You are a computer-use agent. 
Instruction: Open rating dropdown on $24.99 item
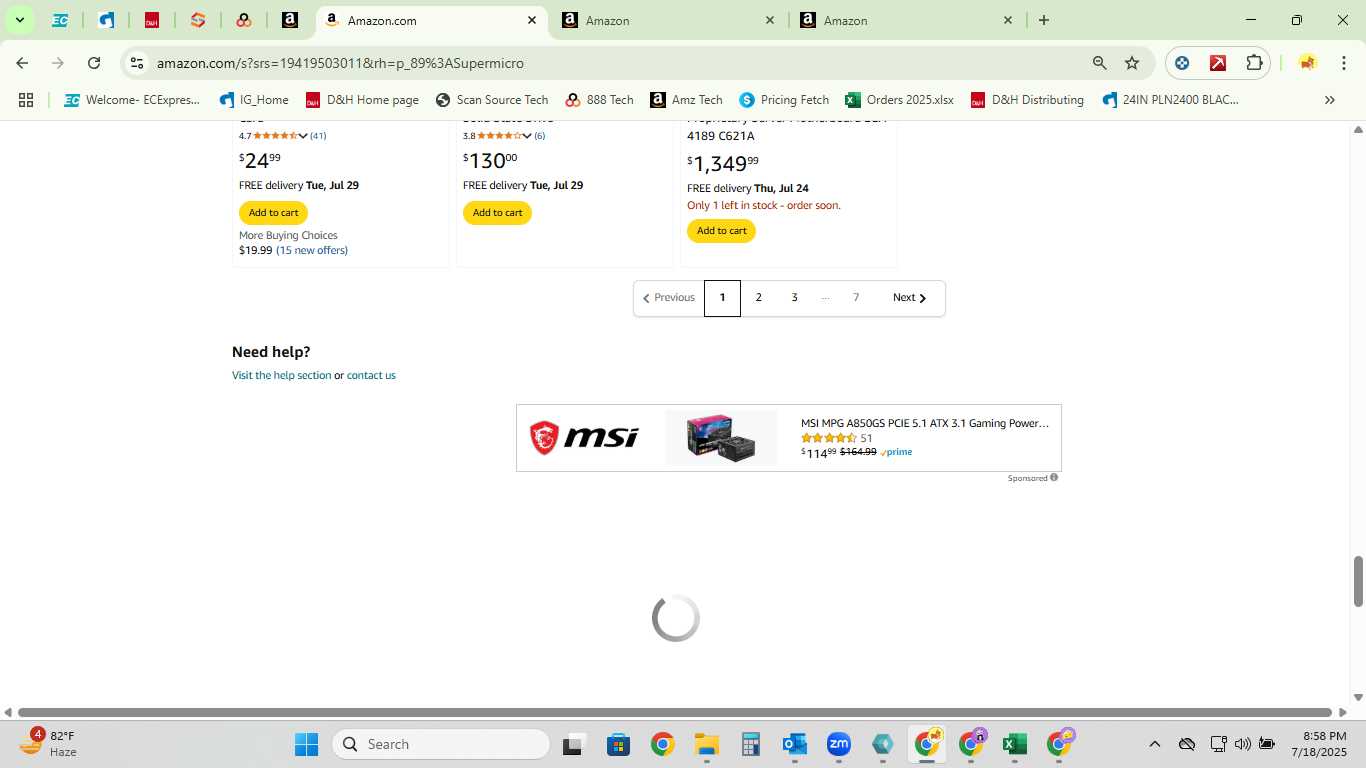click(303, 136)
